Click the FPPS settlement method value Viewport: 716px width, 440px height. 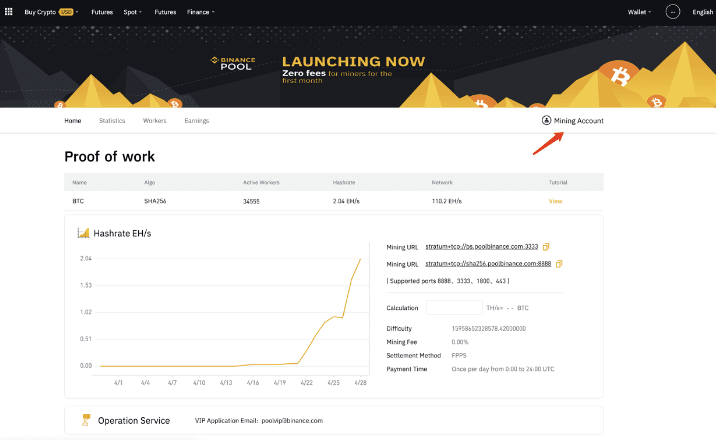point(459,356)
